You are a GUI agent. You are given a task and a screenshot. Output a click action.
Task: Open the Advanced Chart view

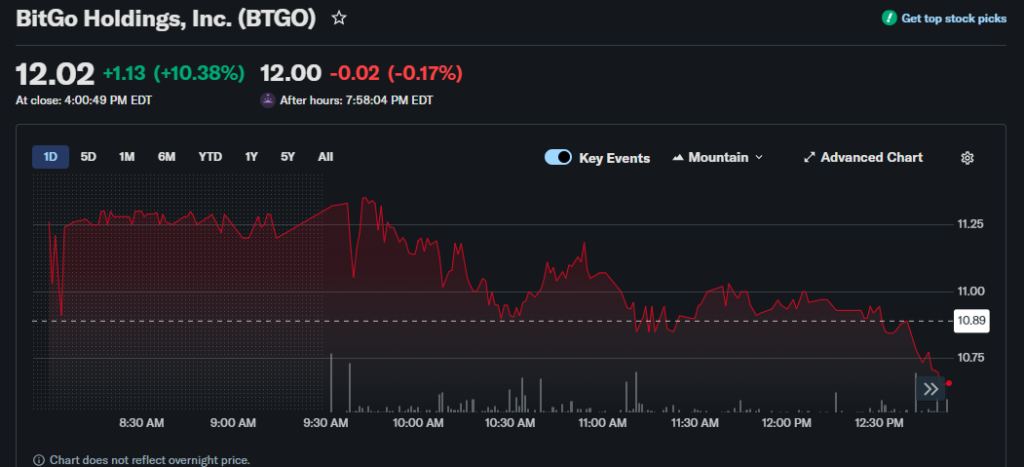[863, 158]
